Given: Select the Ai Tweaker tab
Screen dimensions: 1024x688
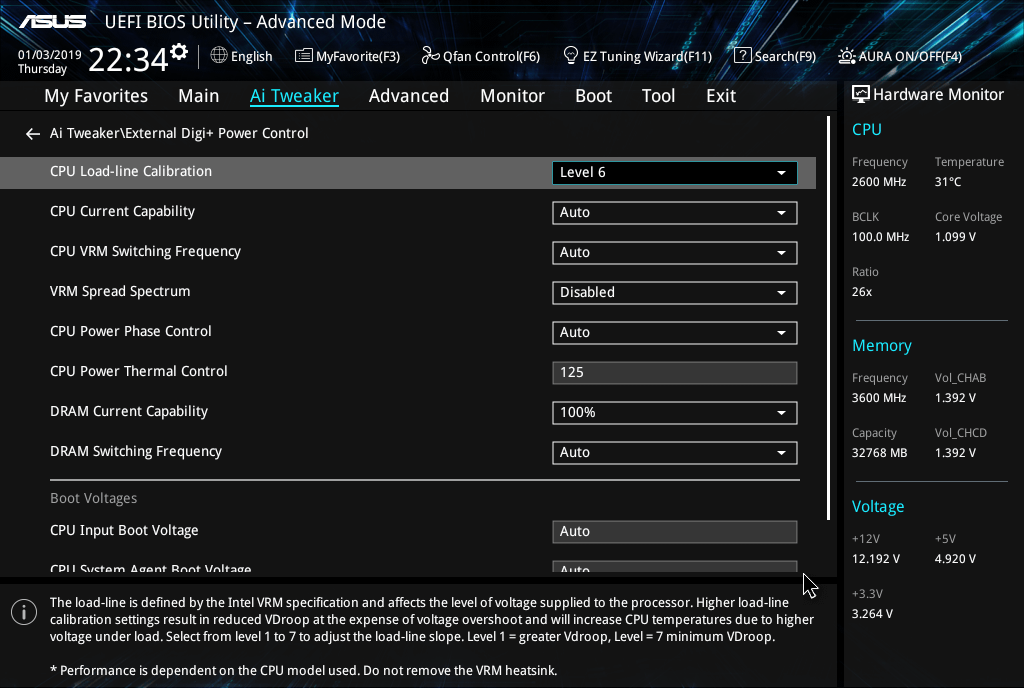Looking at the screenshot, I should [x=294, y=96].
